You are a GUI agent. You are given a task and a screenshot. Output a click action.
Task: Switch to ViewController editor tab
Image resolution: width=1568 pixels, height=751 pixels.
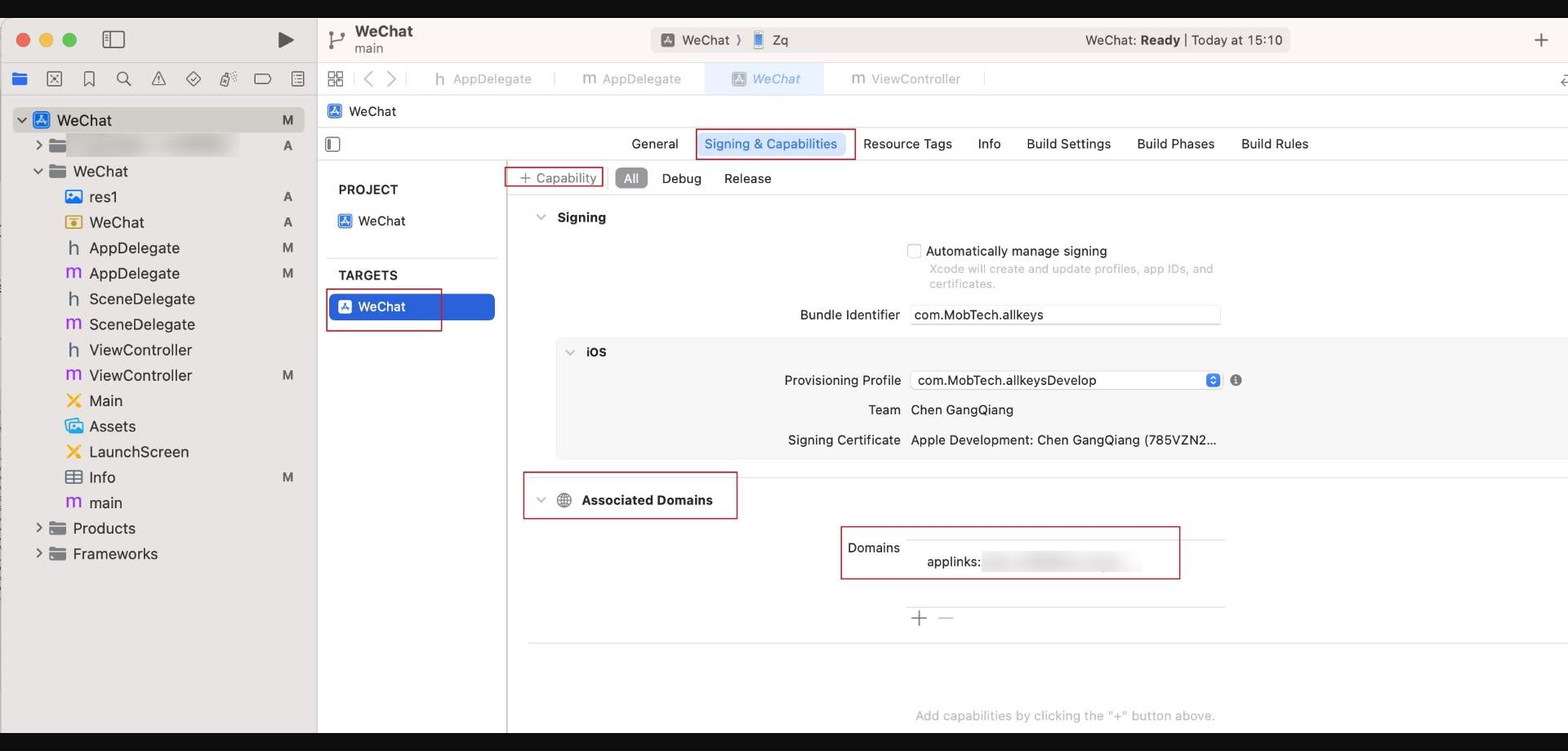click(906, 79)
